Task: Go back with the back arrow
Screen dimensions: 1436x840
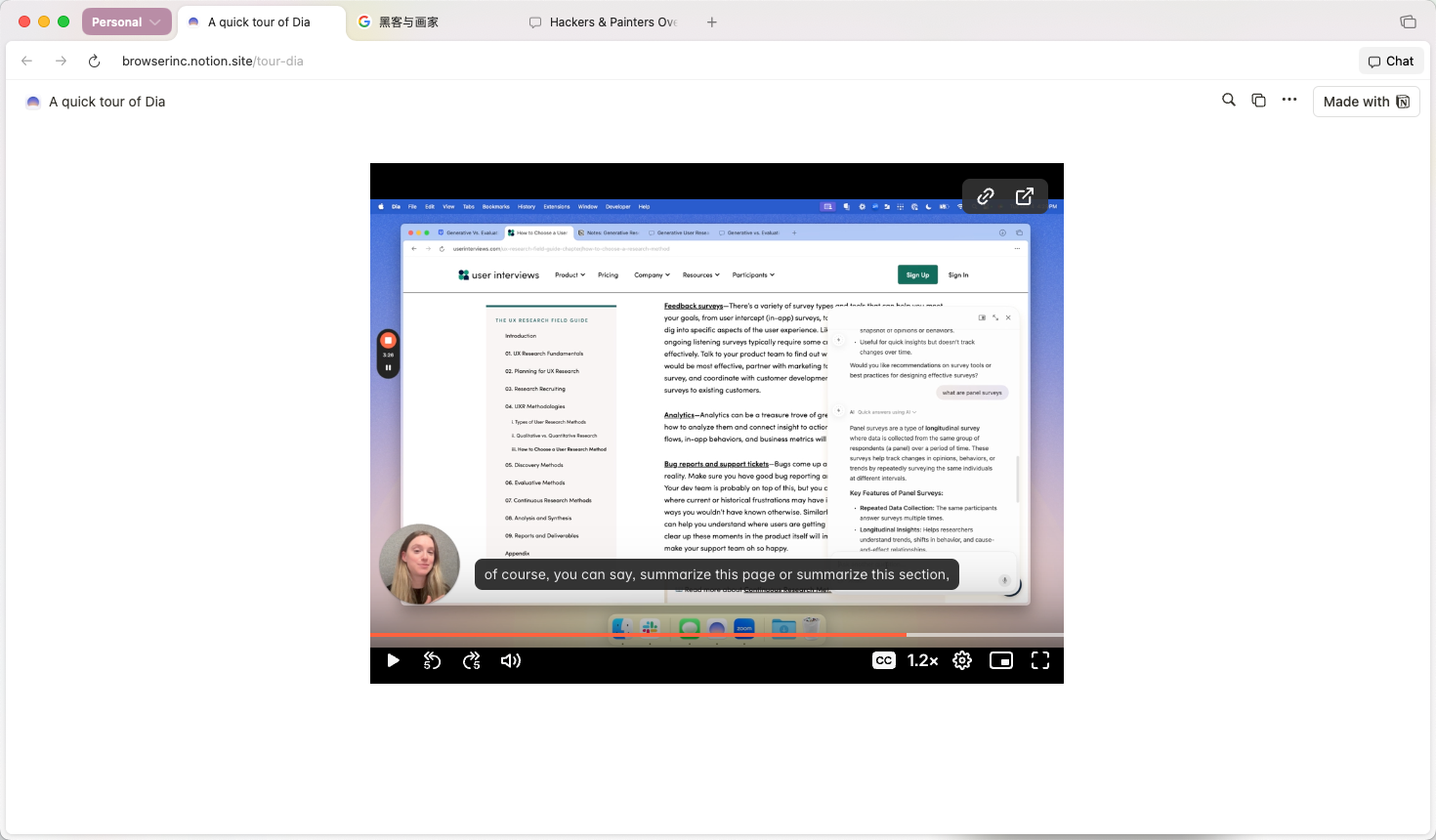Action: pos(27,61)
